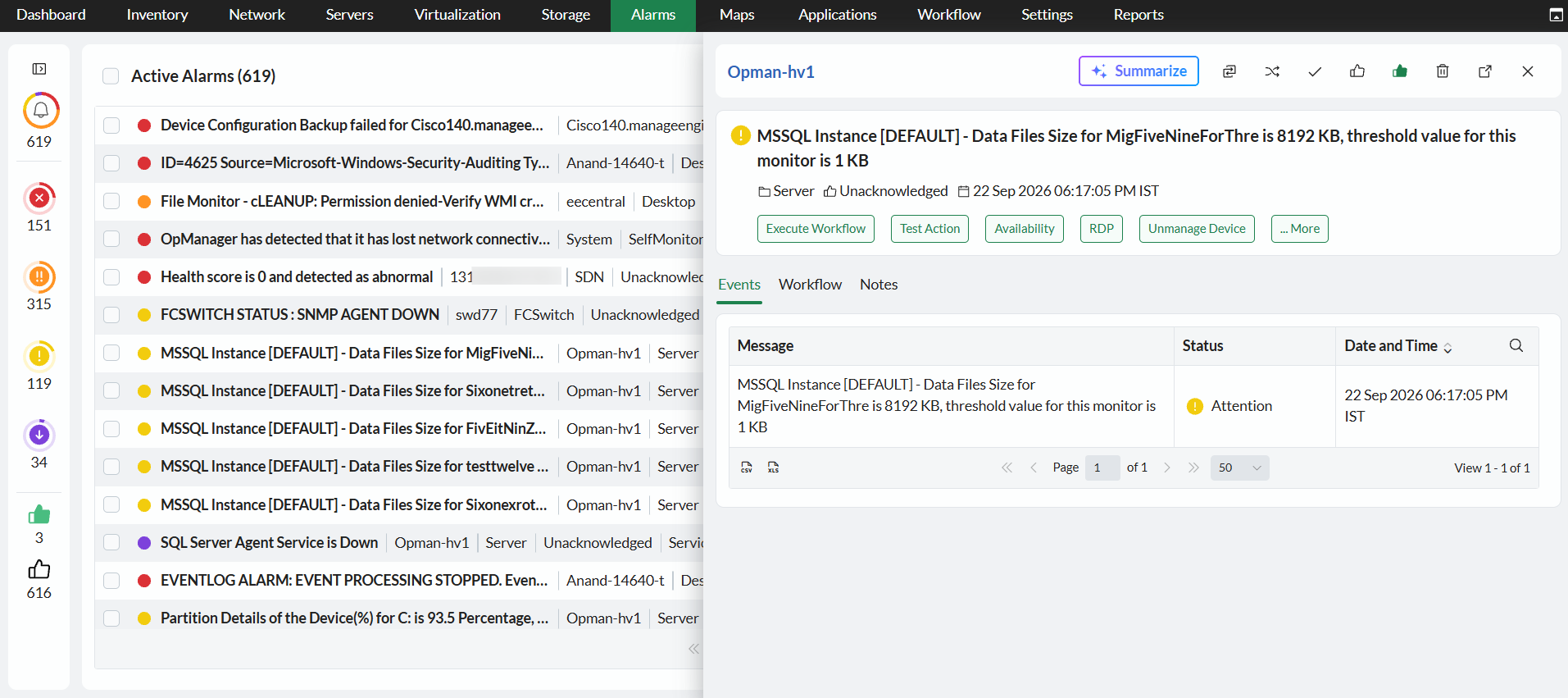Click Test Action button
Image resolution: width=1568 pixels, height=698 pixels.
pos(929,229)
